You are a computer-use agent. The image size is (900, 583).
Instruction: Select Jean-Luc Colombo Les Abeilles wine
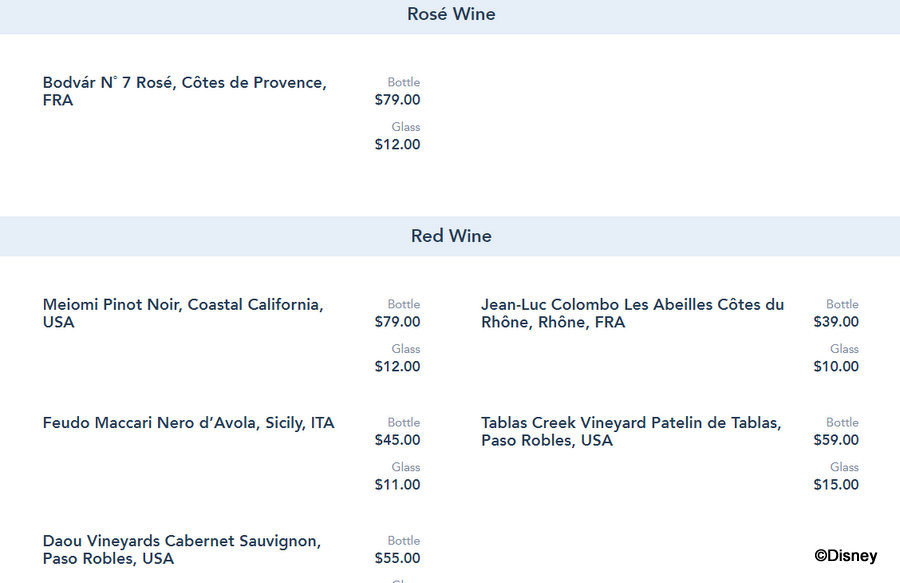(x=633, y=313)
